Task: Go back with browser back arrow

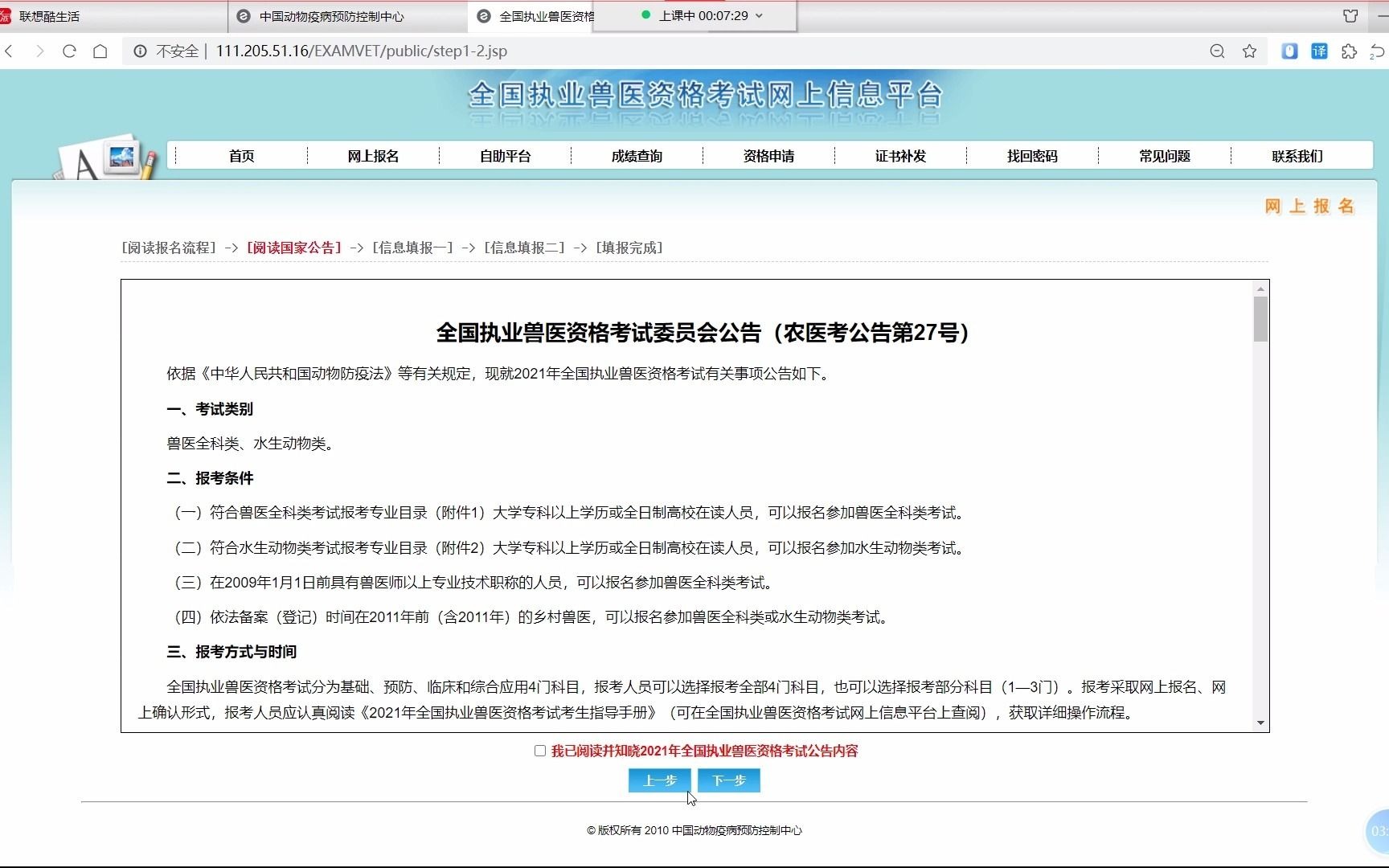Action: pos(10,51)
